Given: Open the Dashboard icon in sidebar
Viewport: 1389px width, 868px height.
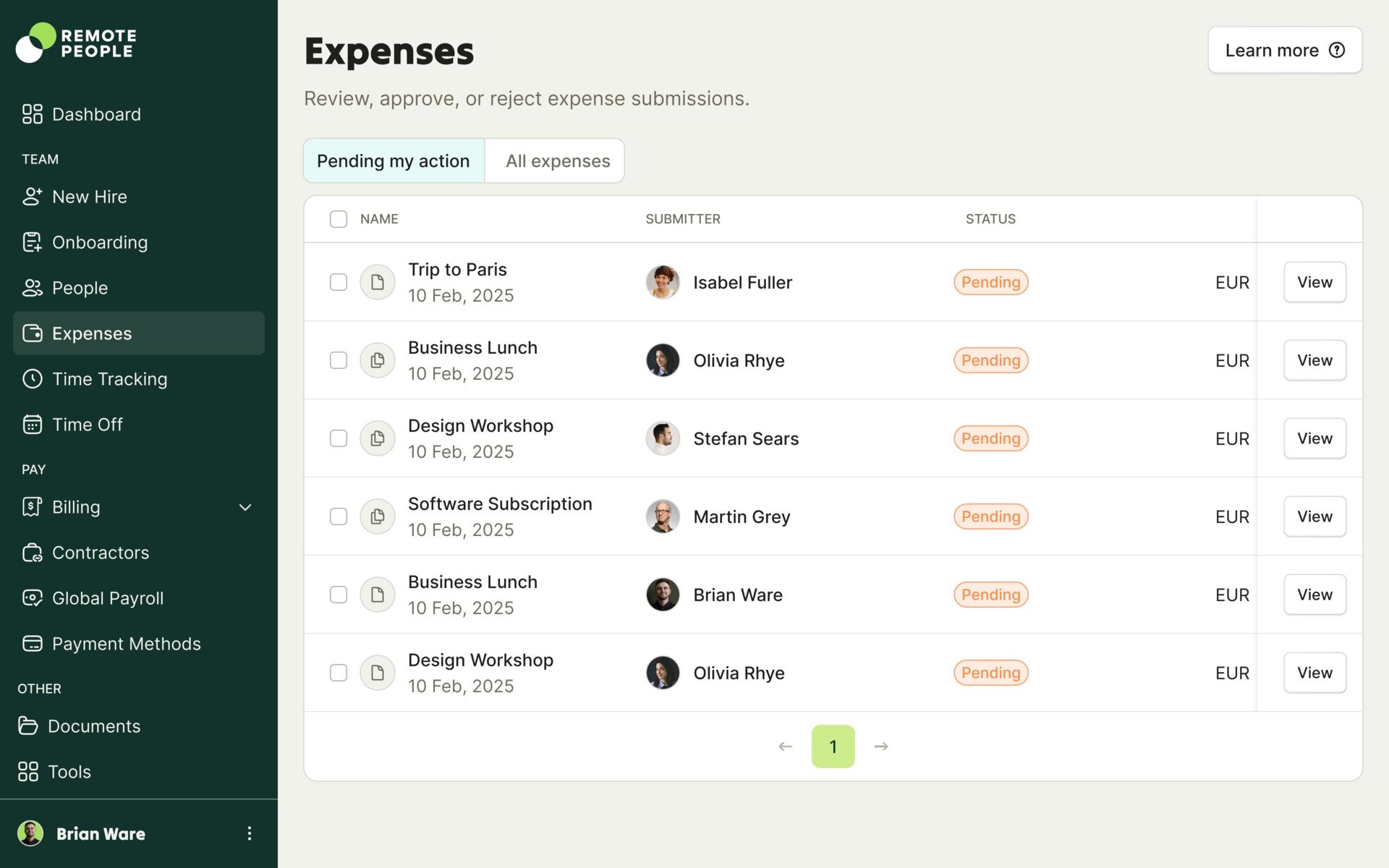Looking at the screenshot, I should [32, 114].
